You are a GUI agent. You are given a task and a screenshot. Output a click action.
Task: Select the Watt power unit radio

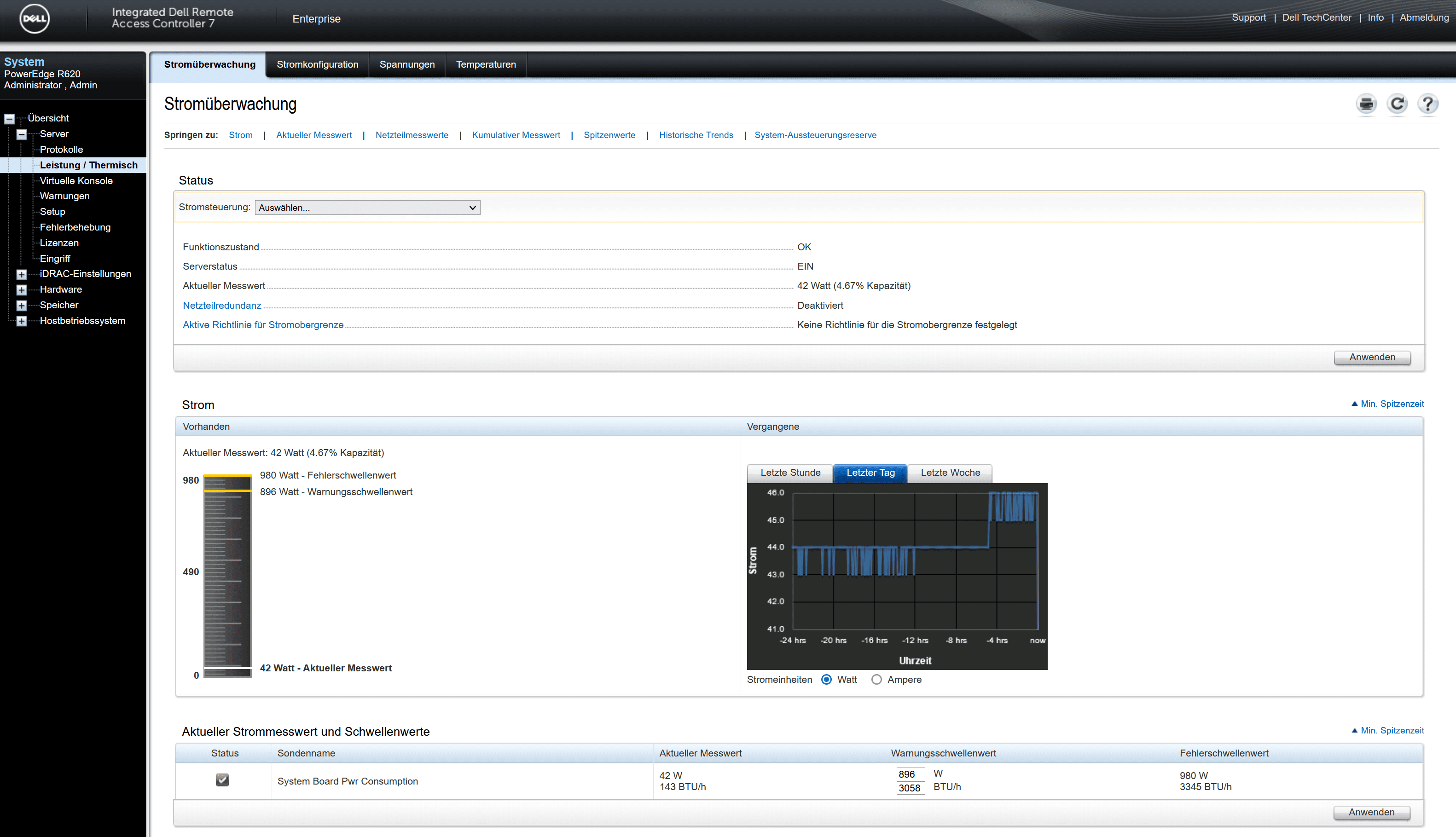point(826,680)
